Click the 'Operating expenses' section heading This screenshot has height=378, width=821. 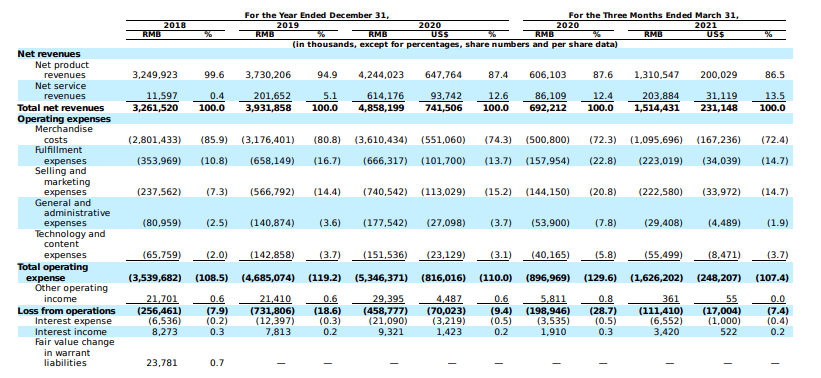64,119
